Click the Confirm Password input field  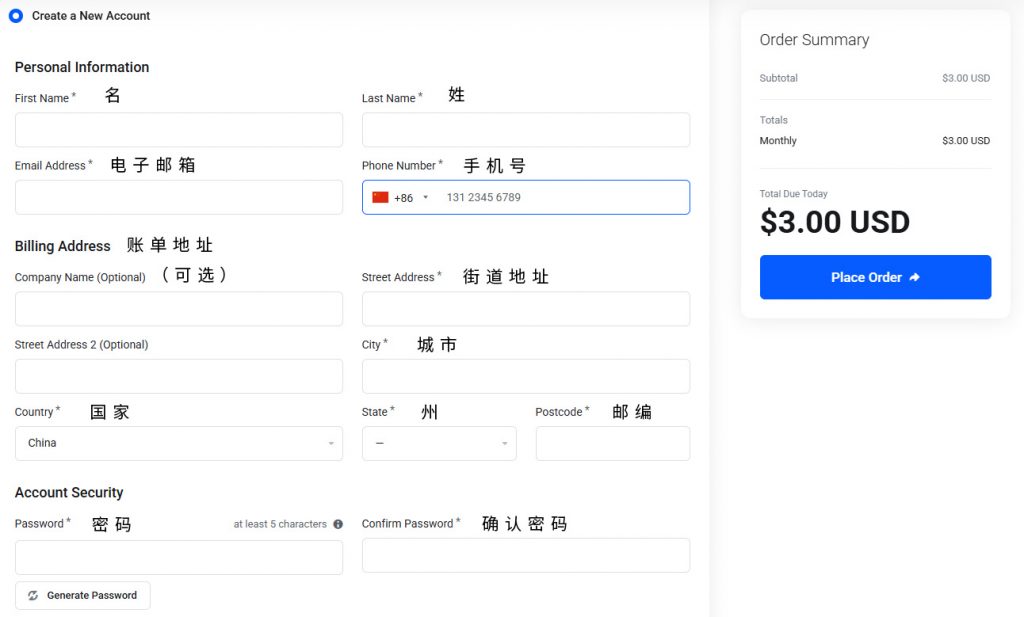tap(525, 555)
